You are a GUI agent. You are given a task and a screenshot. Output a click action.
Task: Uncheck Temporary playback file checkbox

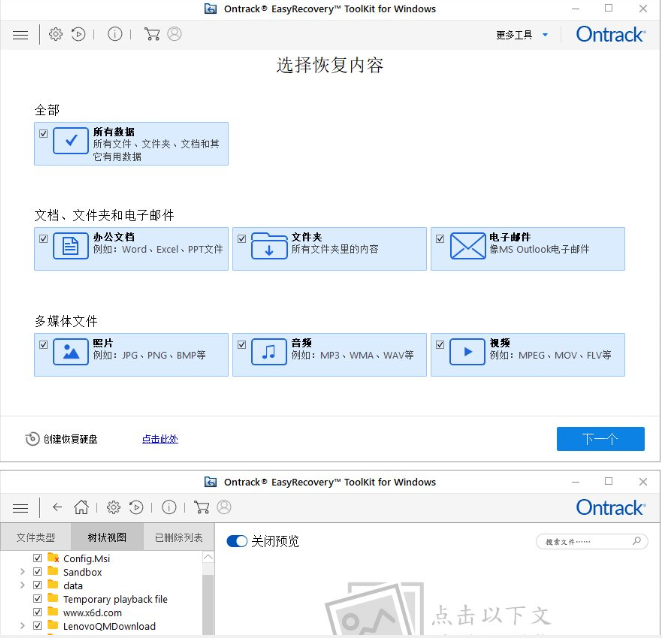[x=38, y=599]
